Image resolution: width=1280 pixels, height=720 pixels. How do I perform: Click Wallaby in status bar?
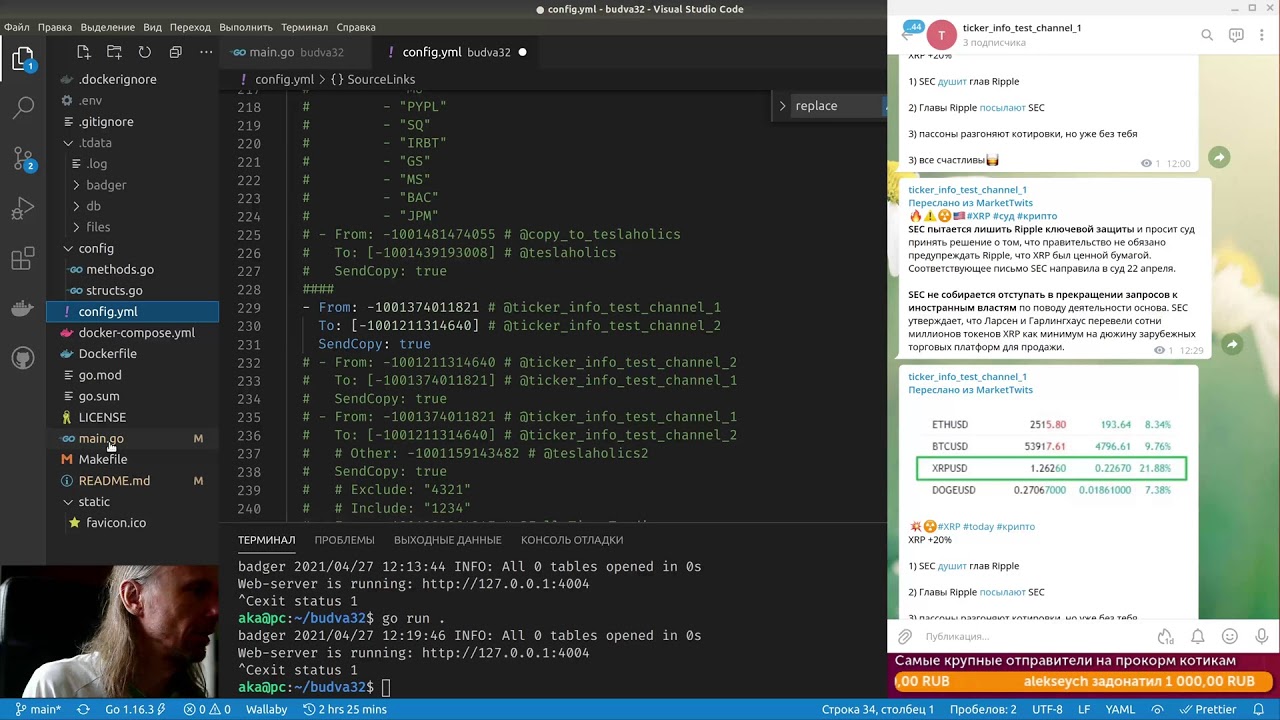(x=266, y=709)
